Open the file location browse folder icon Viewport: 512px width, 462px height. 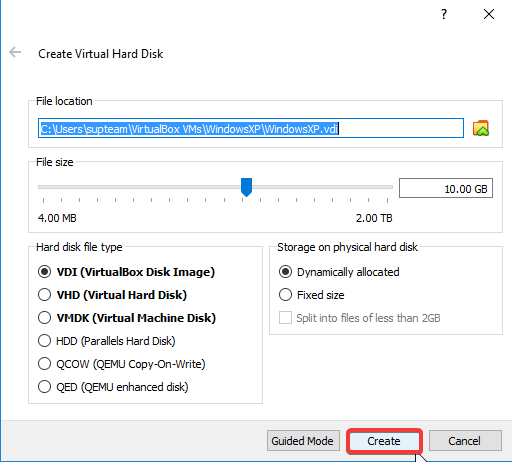pos(481,128)
